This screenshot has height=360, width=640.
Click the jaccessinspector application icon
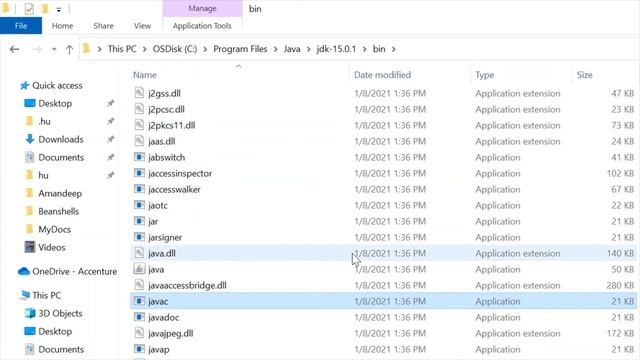coord(139,173)
